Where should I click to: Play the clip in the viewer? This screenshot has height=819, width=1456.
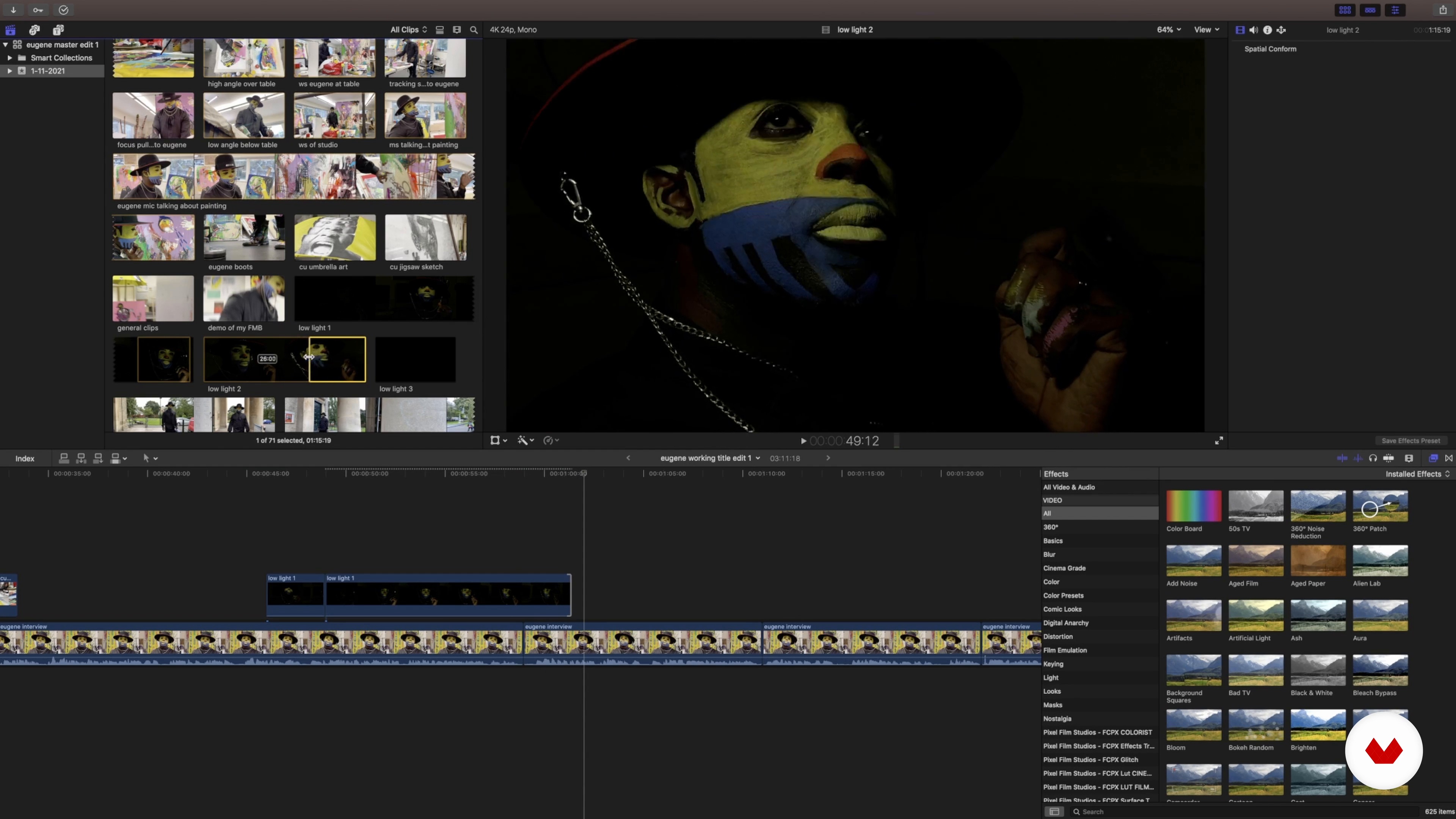803,441
